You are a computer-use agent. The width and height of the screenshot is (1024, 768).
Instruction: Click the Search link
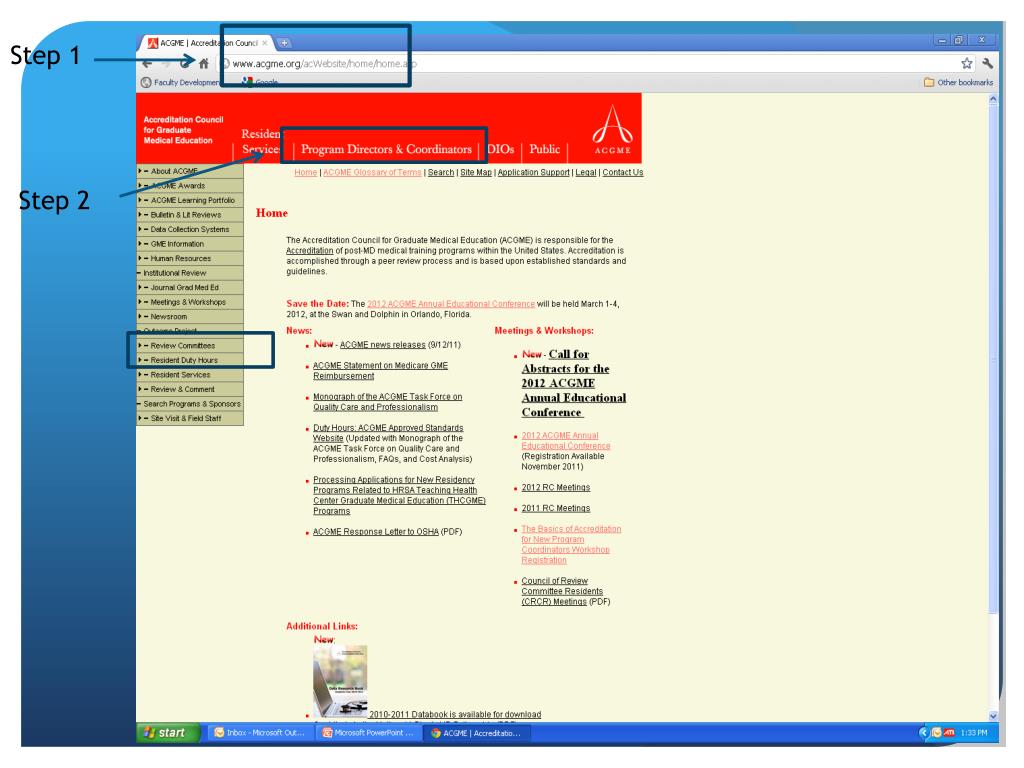(441, 172)
